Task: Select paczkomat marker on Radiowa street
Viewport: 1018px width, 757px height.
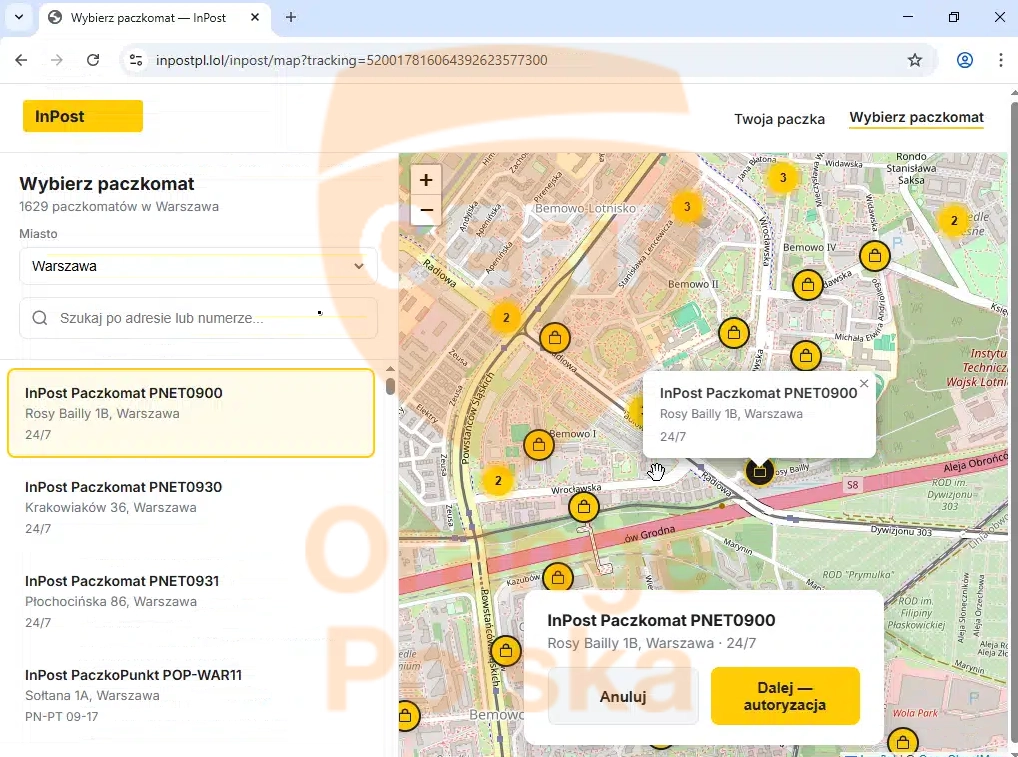Action: click(x=554, y=338)
